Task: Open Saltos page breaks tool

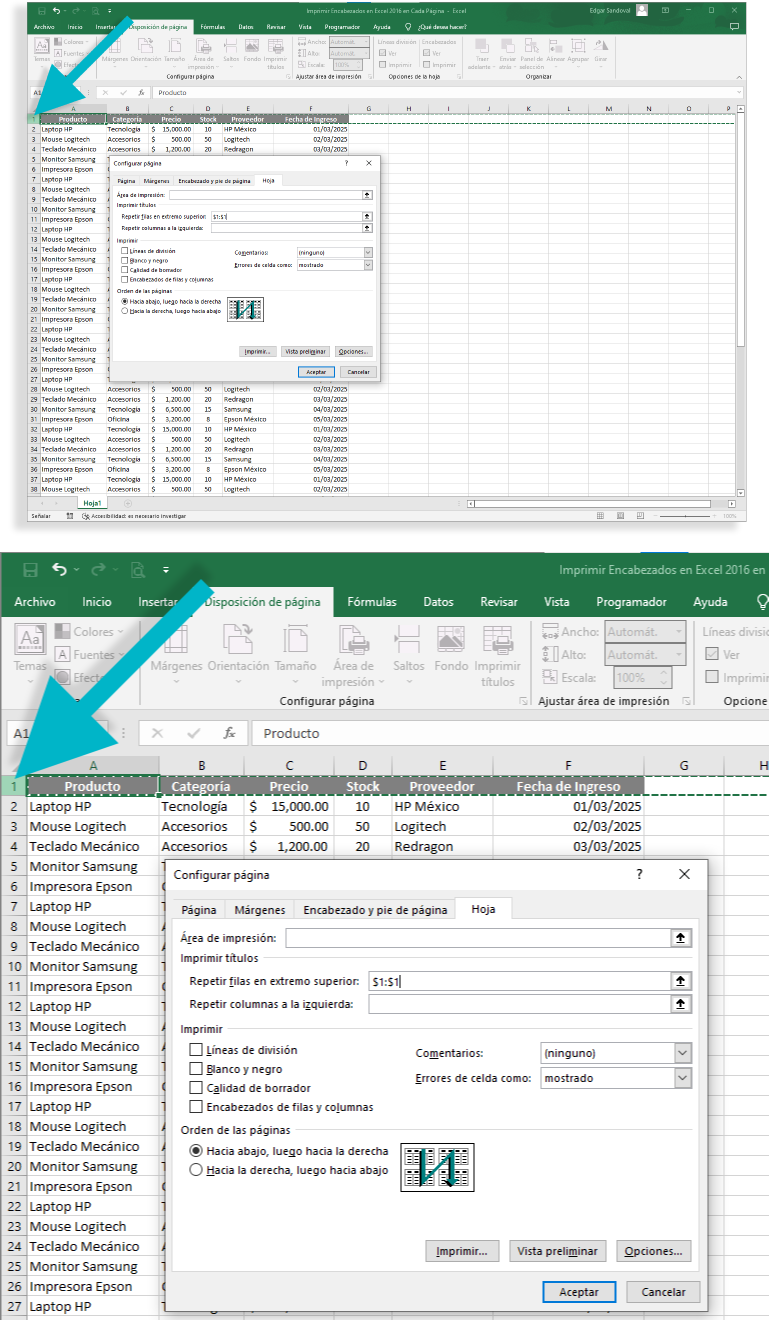Action: tap(408, 647)
